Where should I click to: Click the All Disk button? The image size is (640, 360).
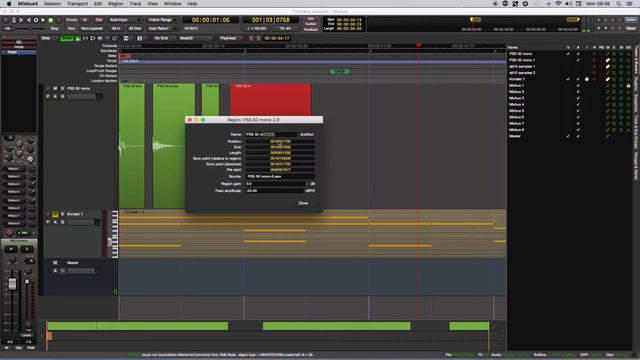[134, 29]
